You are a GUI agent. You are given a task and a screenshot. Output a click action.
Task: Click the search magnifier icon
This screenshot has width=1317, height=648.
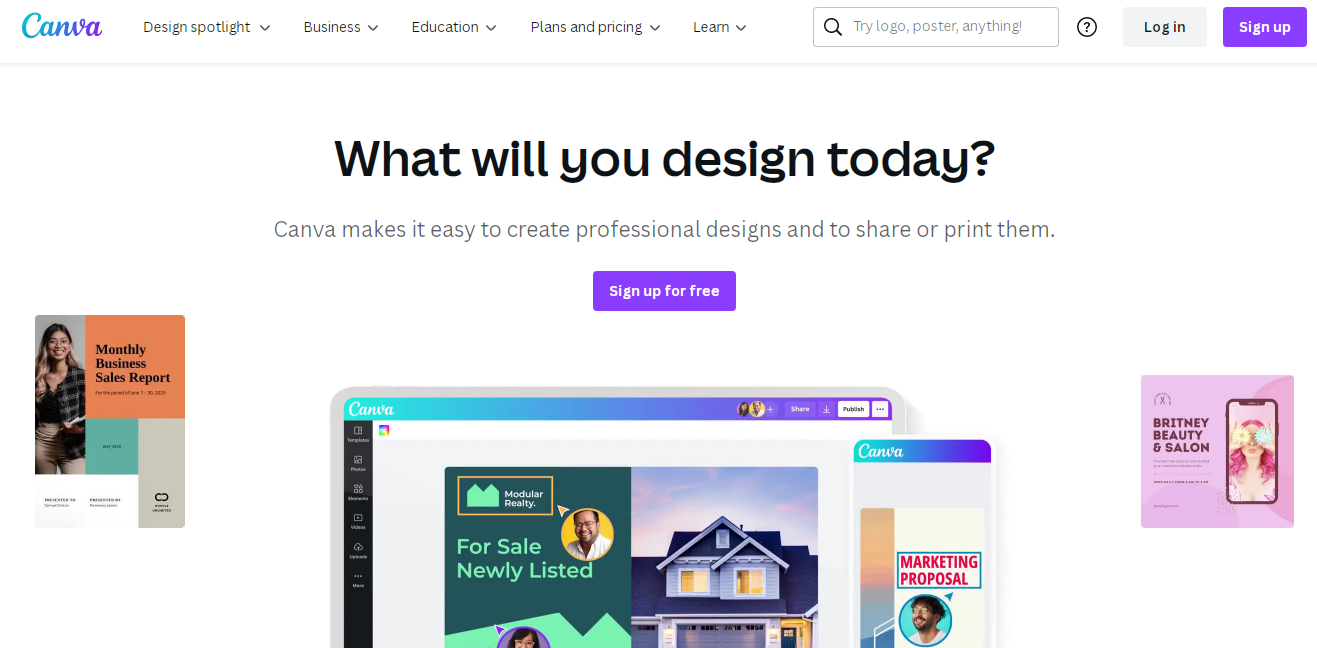click(832, 27)
